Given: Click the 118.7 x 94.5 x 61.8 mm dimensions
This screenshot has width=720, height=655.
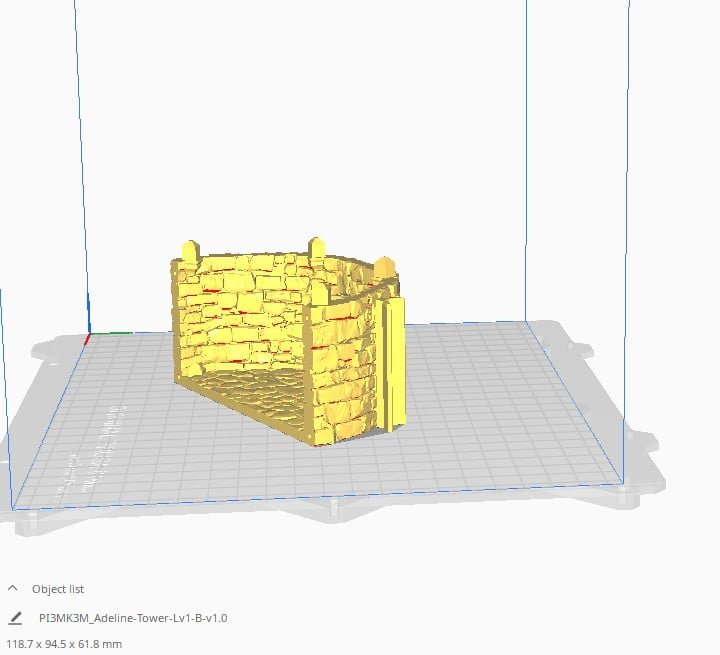Looking at the screenshot, I should point(64,644).
